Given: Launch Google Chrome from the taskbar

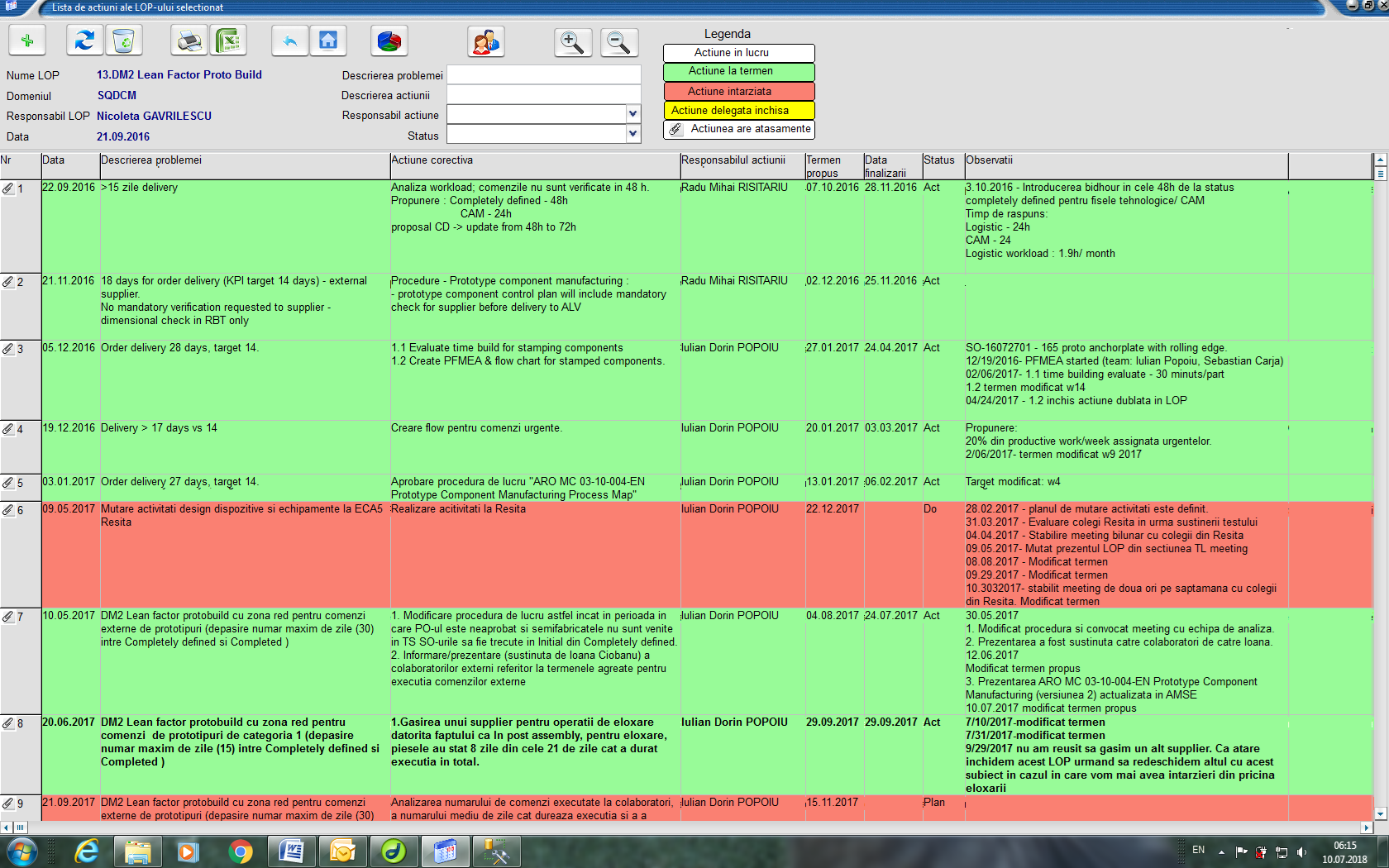Looking at the screenshot, I should 242,851.
